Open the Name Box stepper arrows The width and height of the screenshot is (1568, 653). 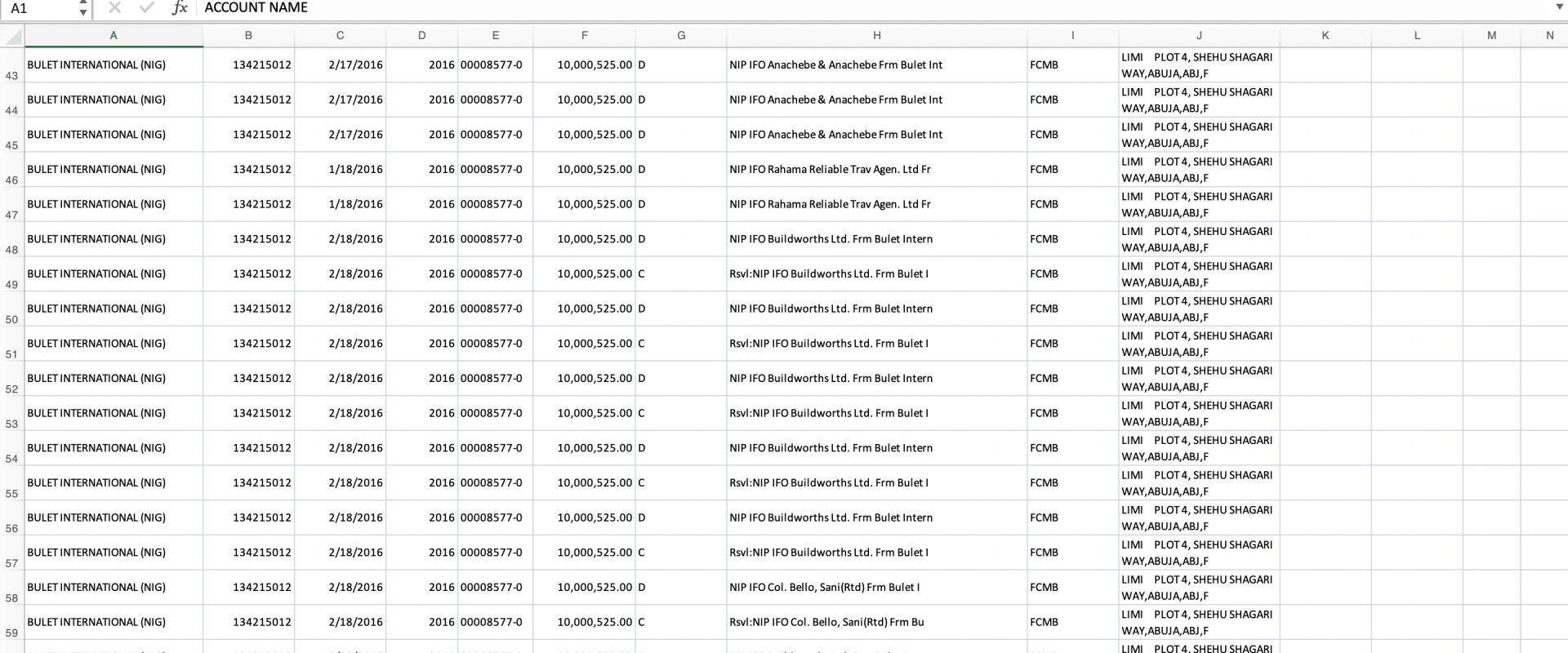coord(82,8)
